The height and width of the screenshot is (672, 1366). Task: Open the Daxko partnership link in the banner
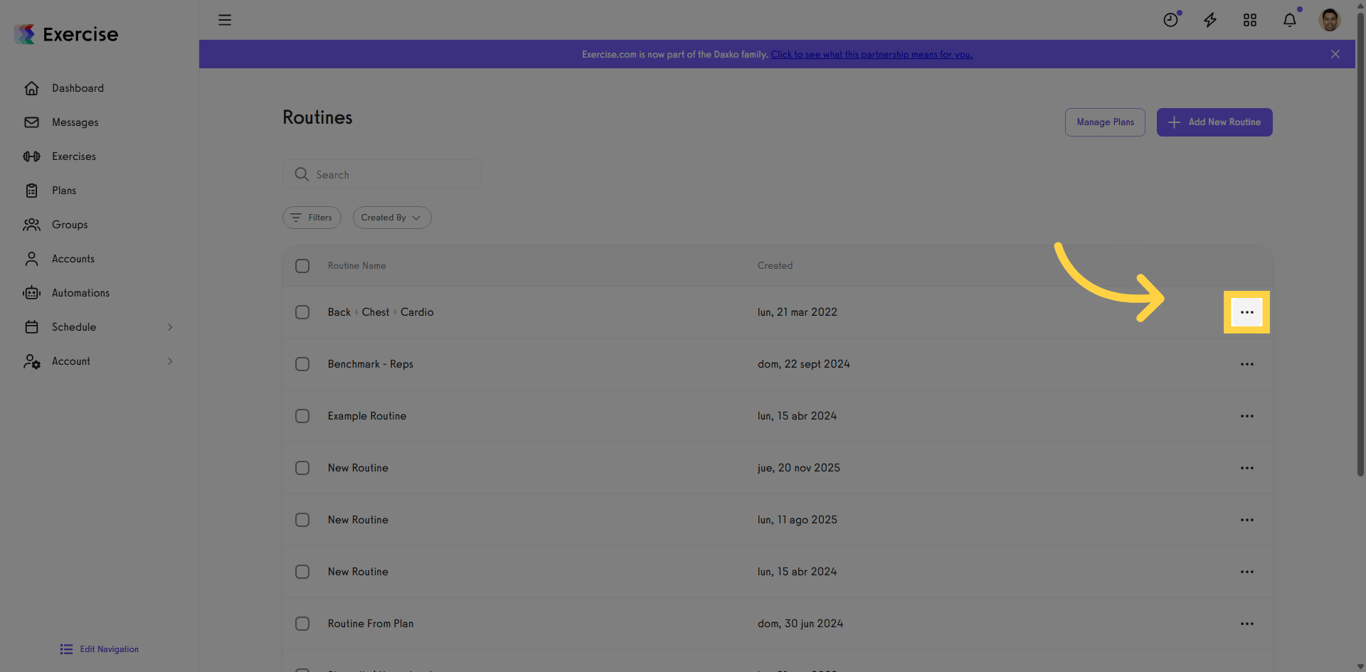click(871, 54)
